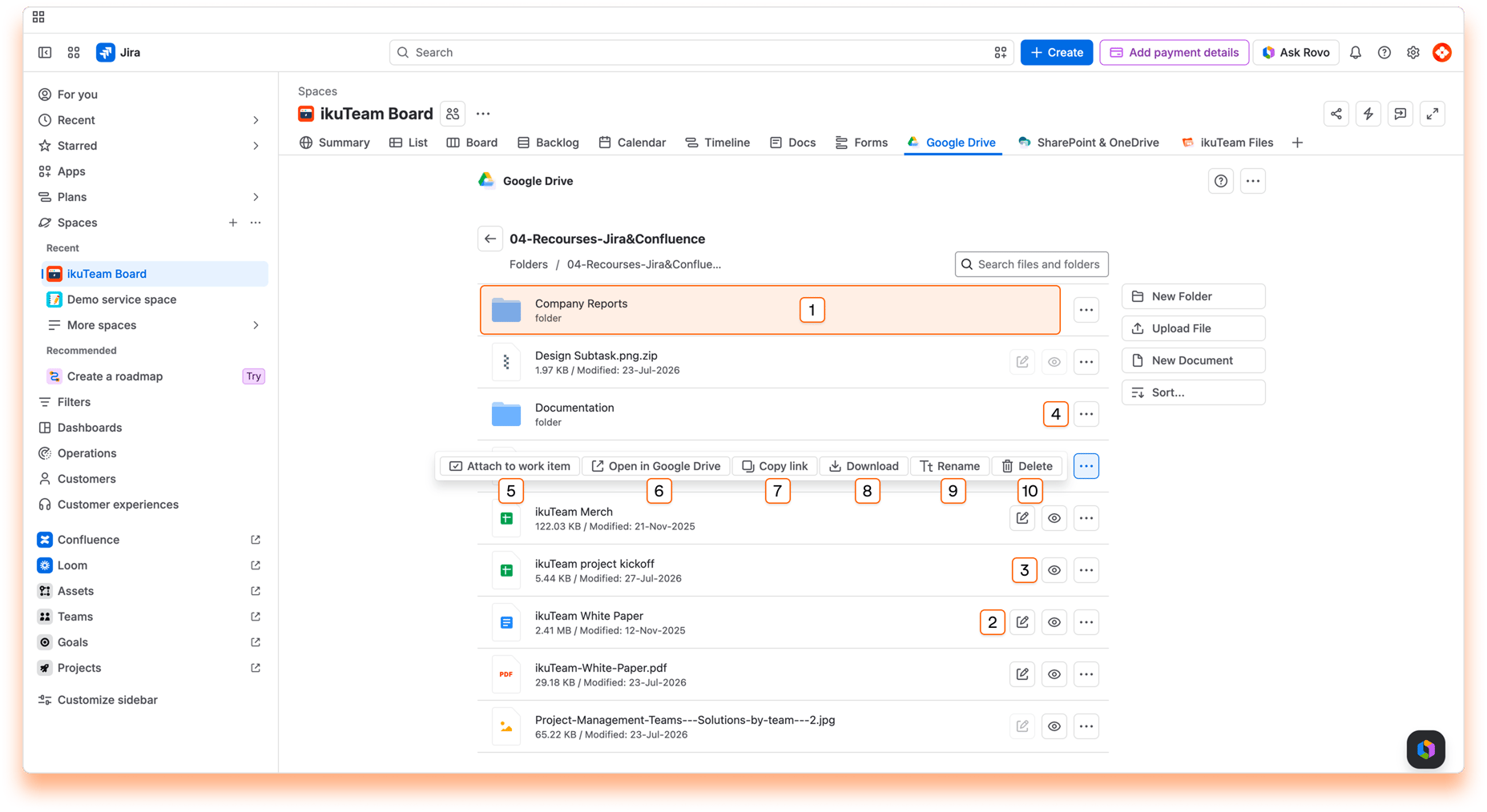
Task: Open Google Drive help icon
Action: point(1221,181)
